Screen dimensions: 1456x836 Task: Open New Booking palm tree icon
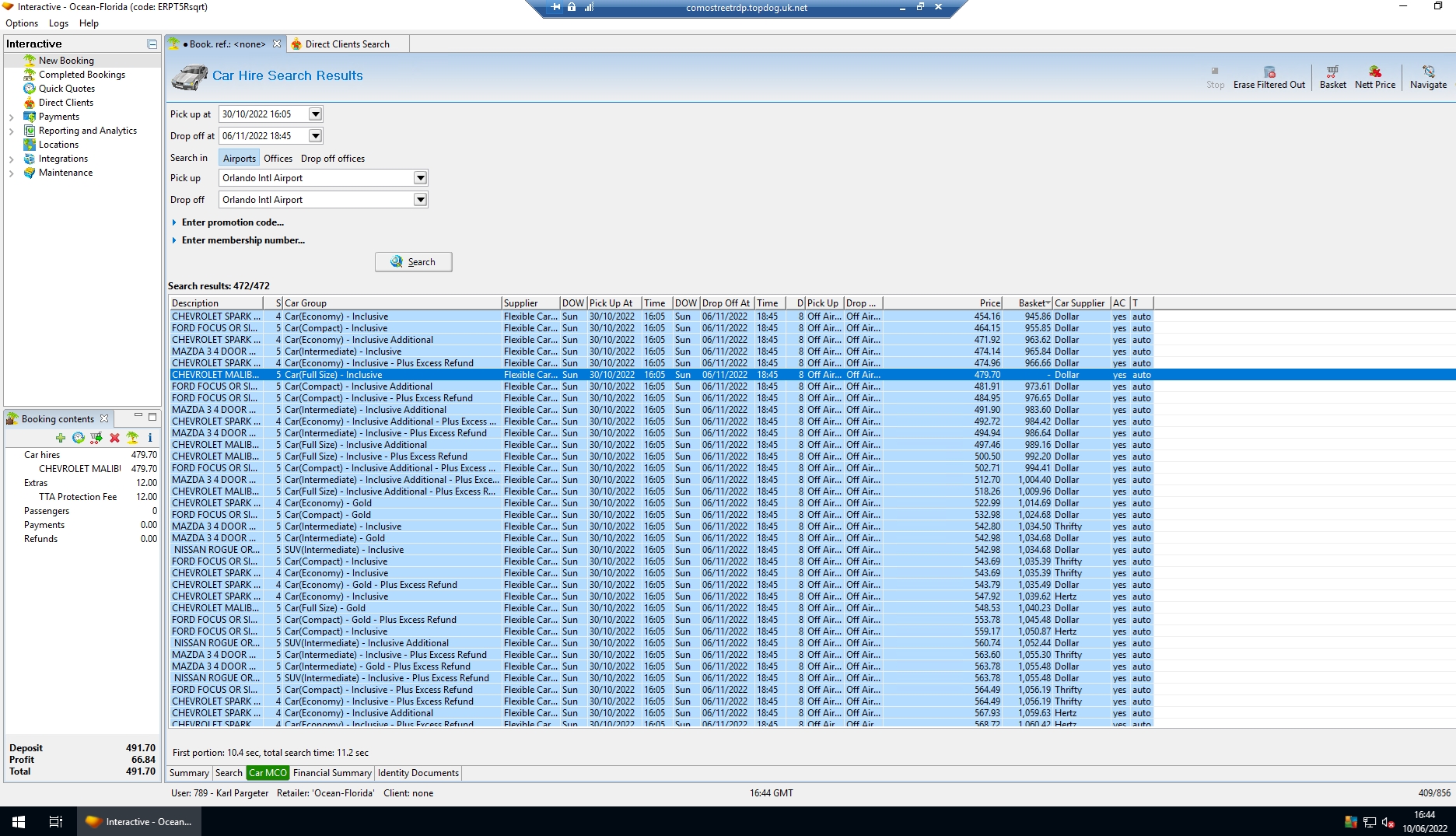point(30,60)
